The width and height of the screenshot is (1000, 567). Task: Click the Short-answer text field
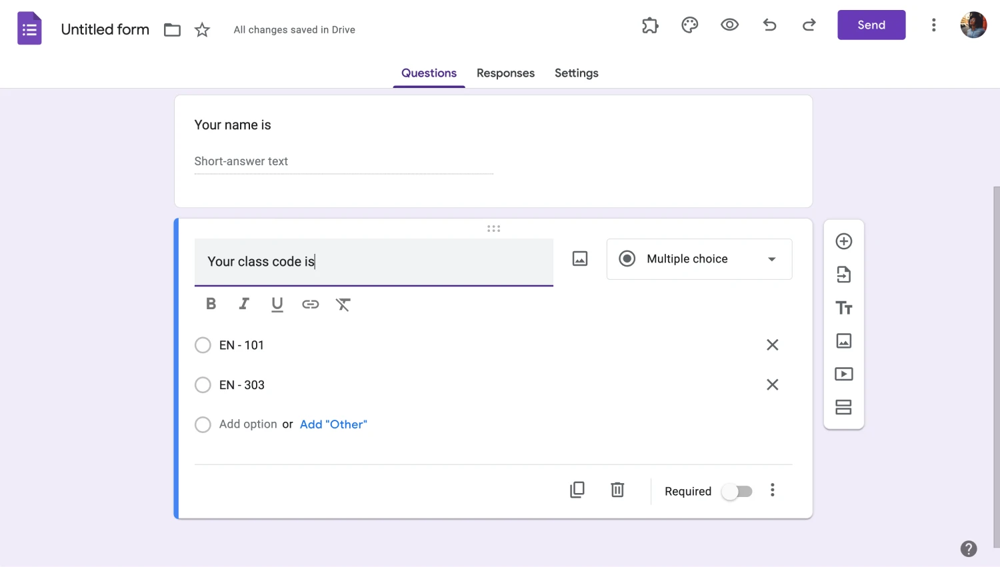[343, 161]
